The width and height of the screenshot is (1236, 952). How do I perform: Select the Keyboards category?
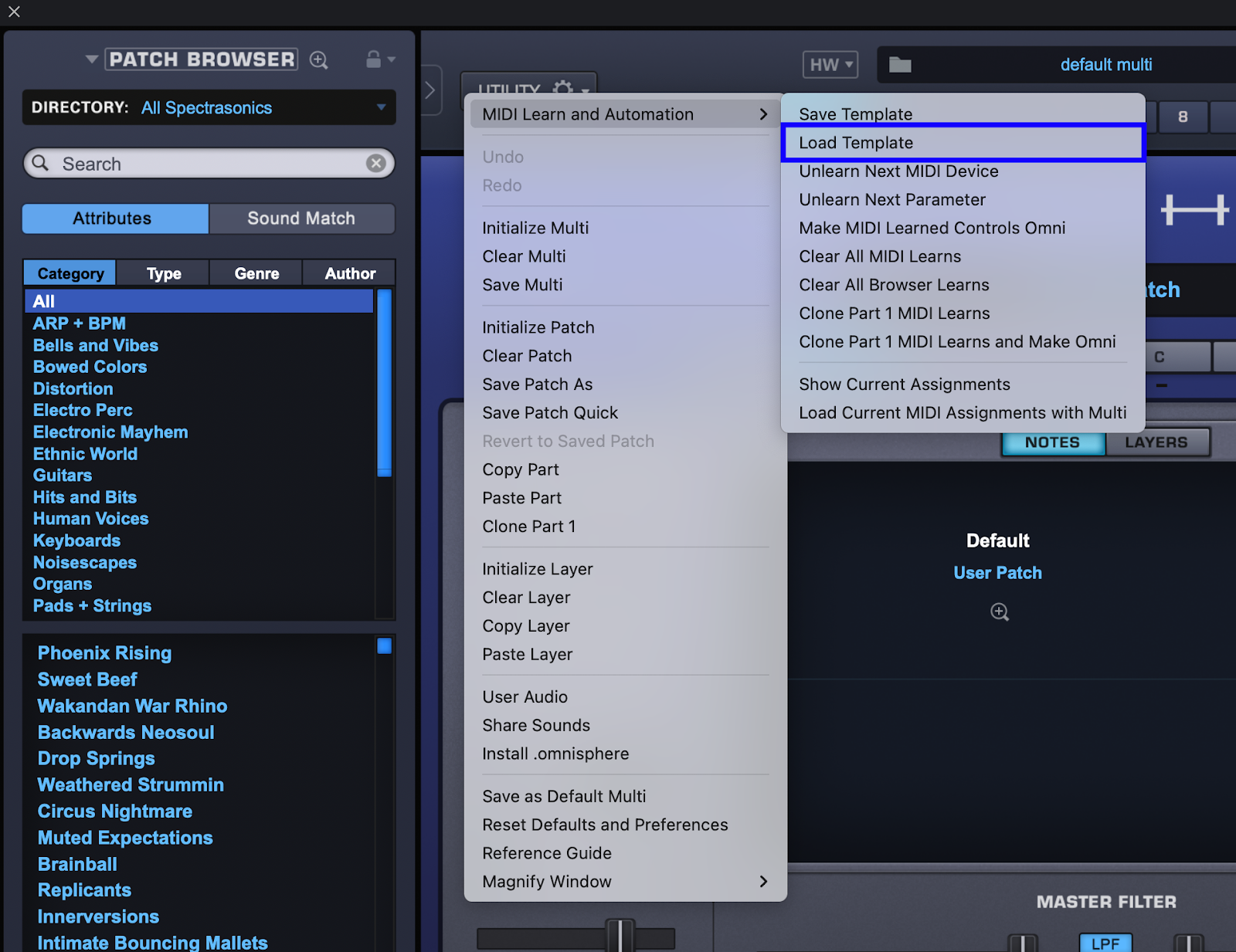pyautogui.click(x=199, y=540)
